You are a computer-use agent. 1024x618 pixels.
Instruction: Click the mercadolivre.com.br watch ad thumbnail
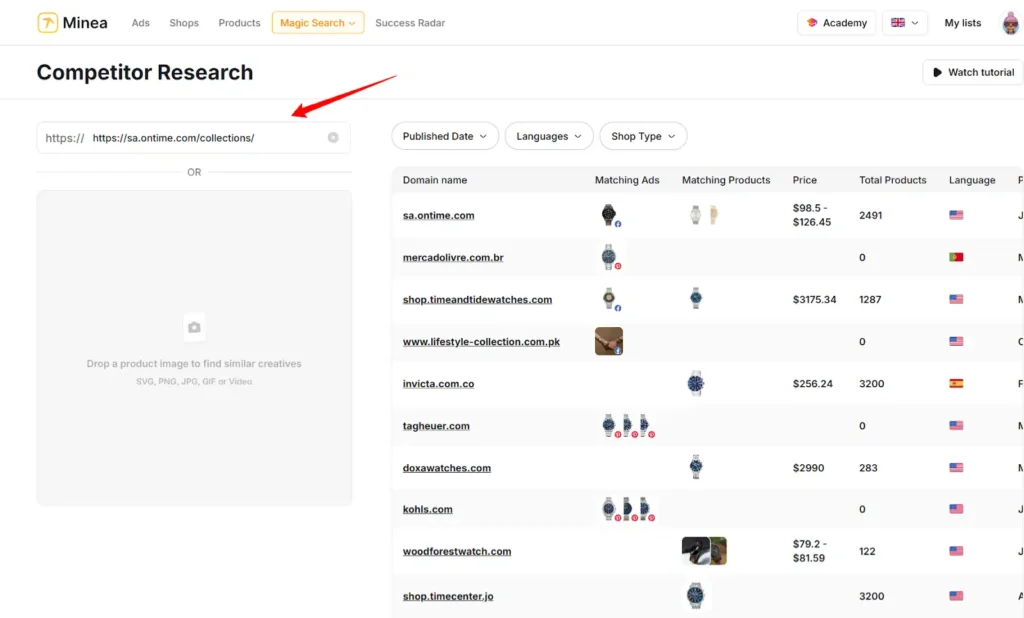point(608,257)
